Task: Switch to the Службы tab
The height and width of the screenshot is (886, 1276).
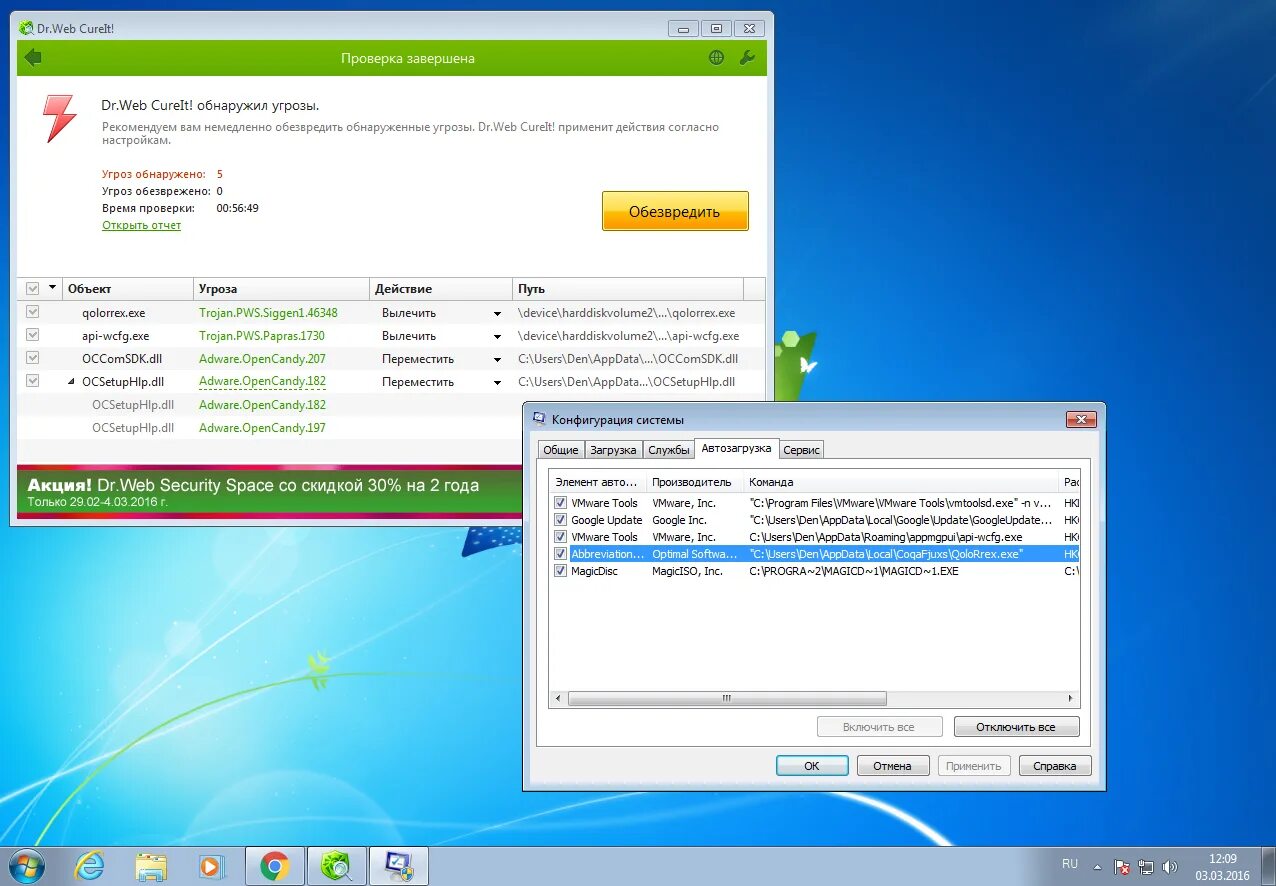Action: point(668,450)
